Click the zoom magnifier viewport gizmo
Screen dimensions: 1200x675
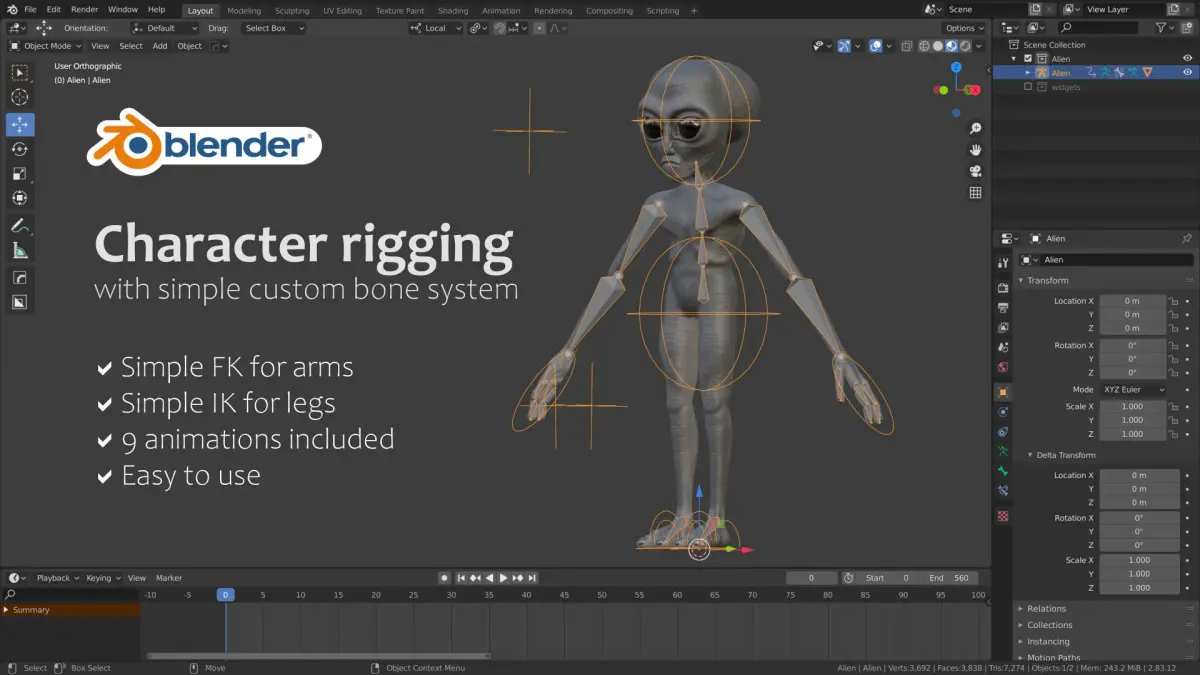click(x=975, y=128)
